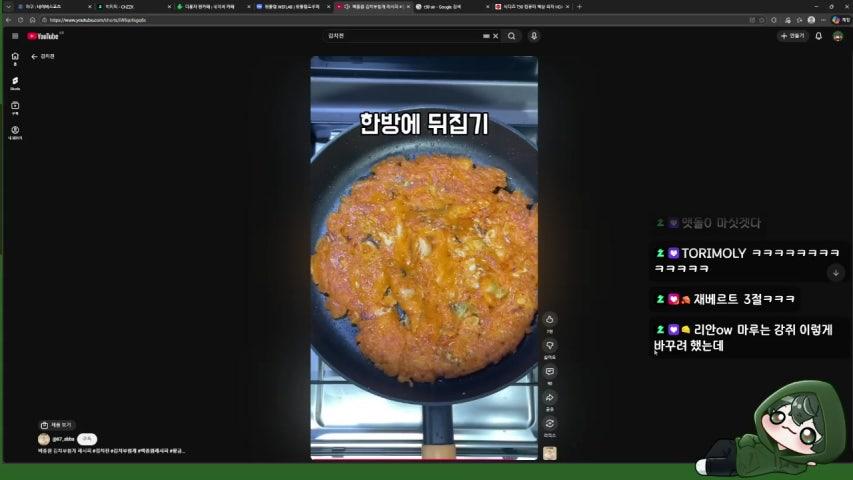Screen dimensions: 853x480
Task: Open comments on the Short
Action: [x=549, y=372]
